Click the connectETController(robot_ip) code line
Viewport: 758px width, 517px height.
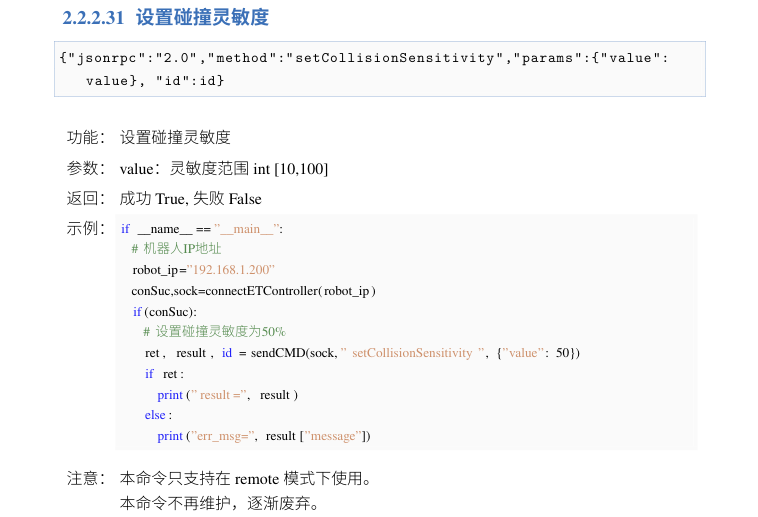(253, 290)
